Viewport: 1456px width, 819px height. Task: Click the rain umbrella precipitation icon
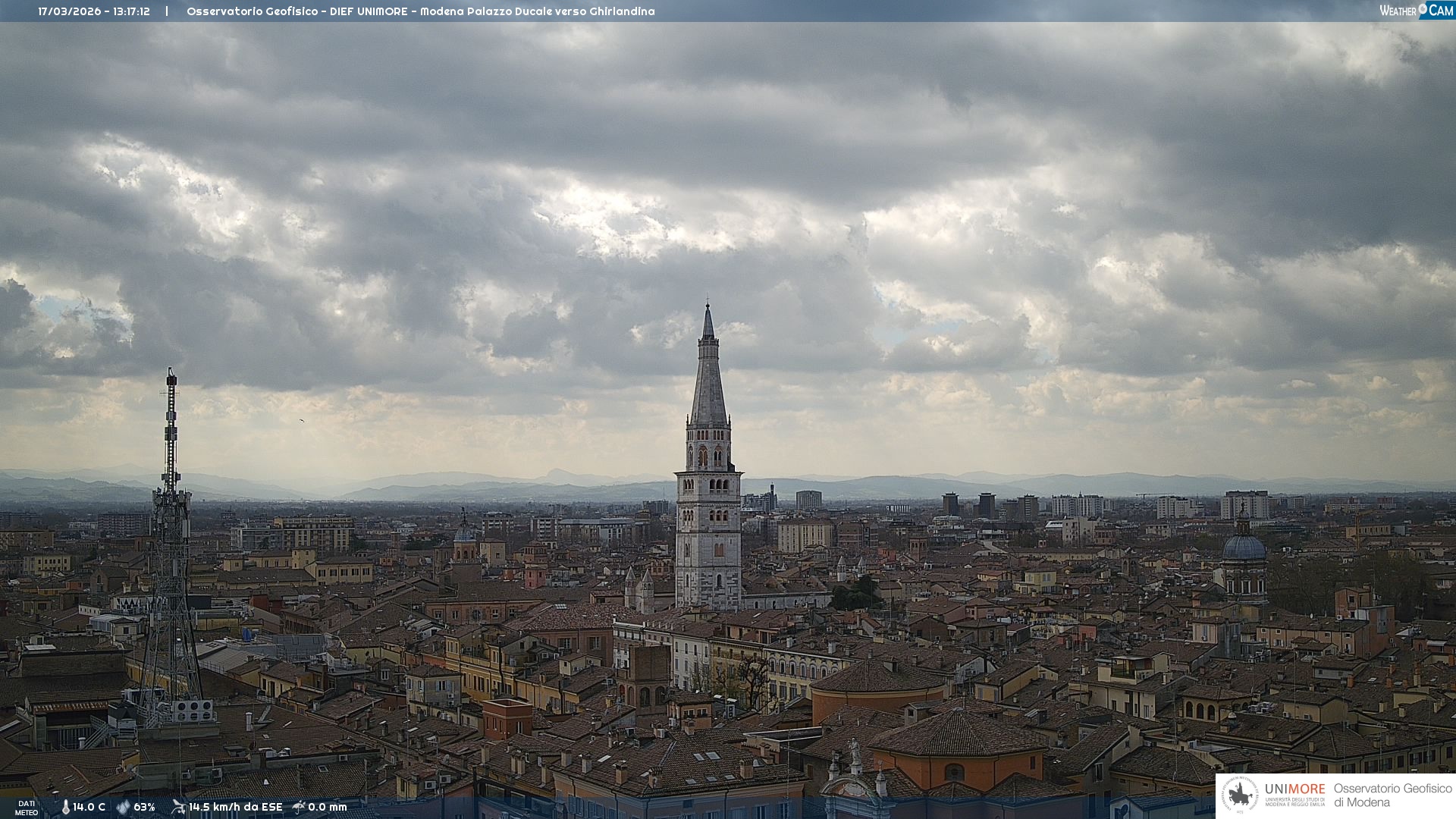point(299,807)
